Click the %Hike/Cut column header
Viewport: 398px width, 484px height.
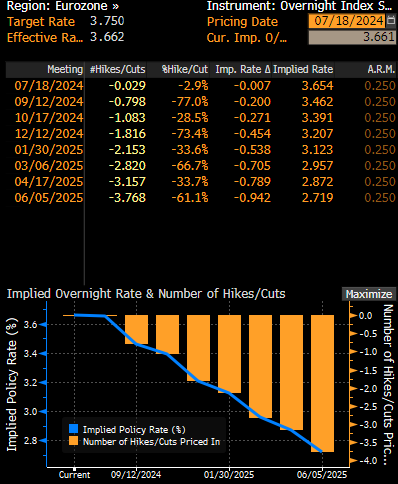(x=185, y=69)
